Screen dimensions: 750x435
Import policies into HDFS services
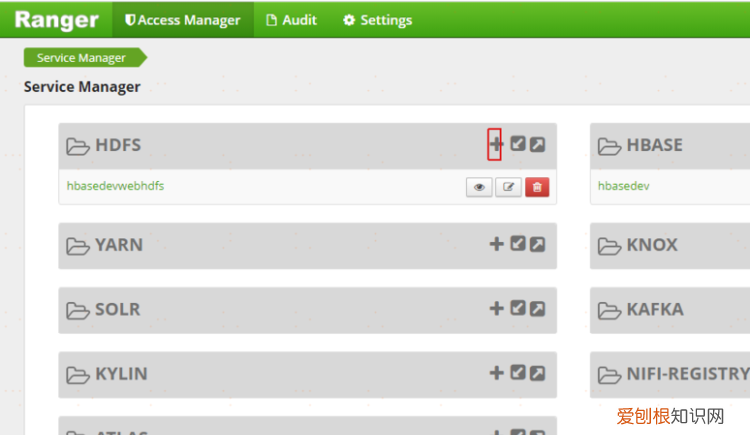(x=518, y=144)
